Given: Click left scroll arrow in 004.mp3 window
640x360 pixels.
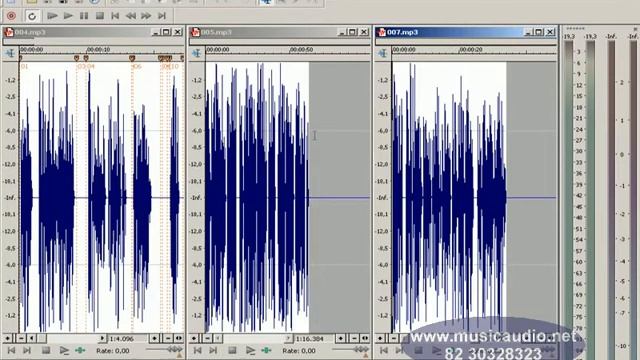Looking at the screenshot, I should 31,338.
